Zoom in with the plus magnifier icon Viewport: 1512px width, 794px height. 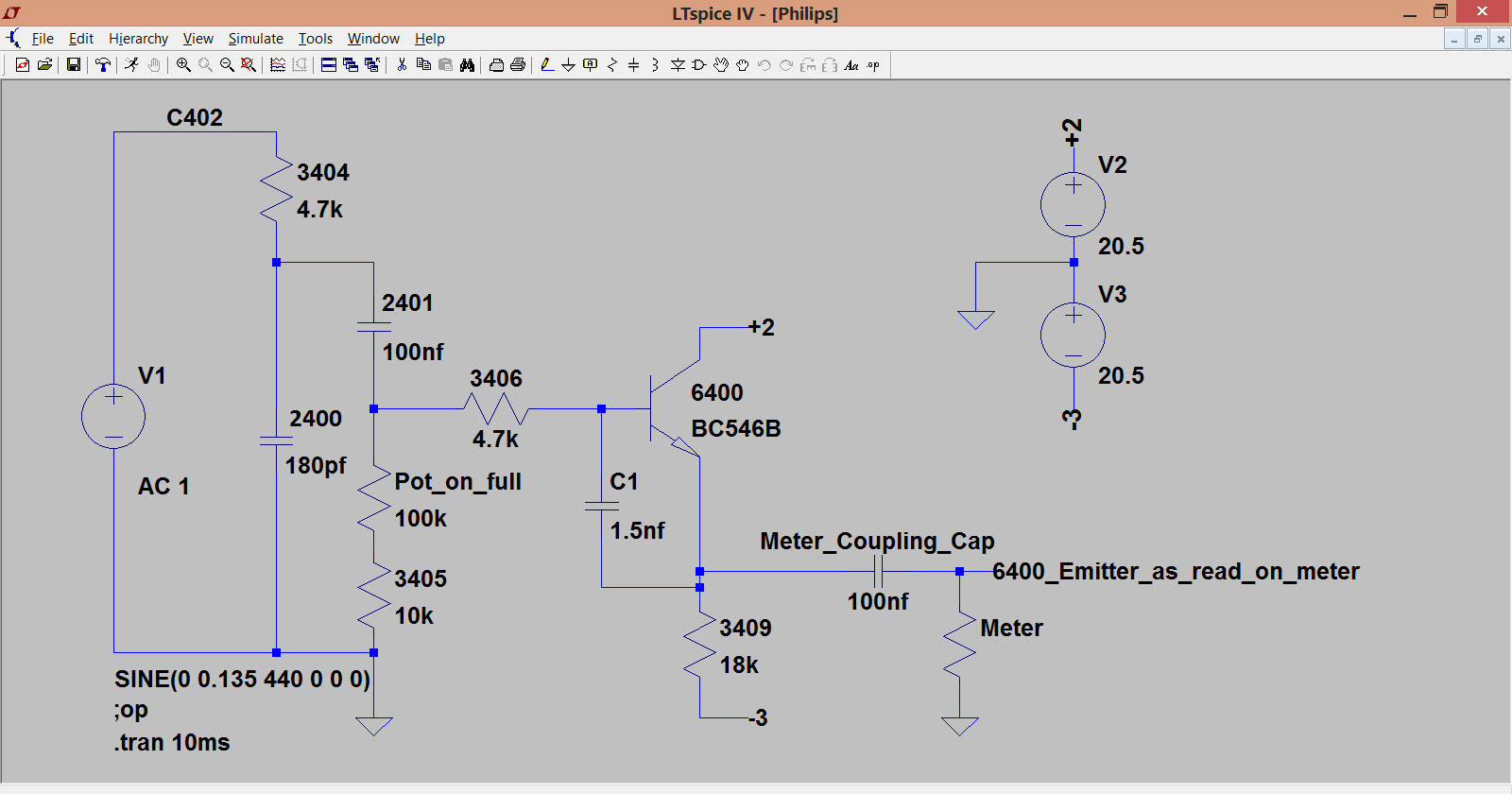pyautogui.click(x=183, y=65)
